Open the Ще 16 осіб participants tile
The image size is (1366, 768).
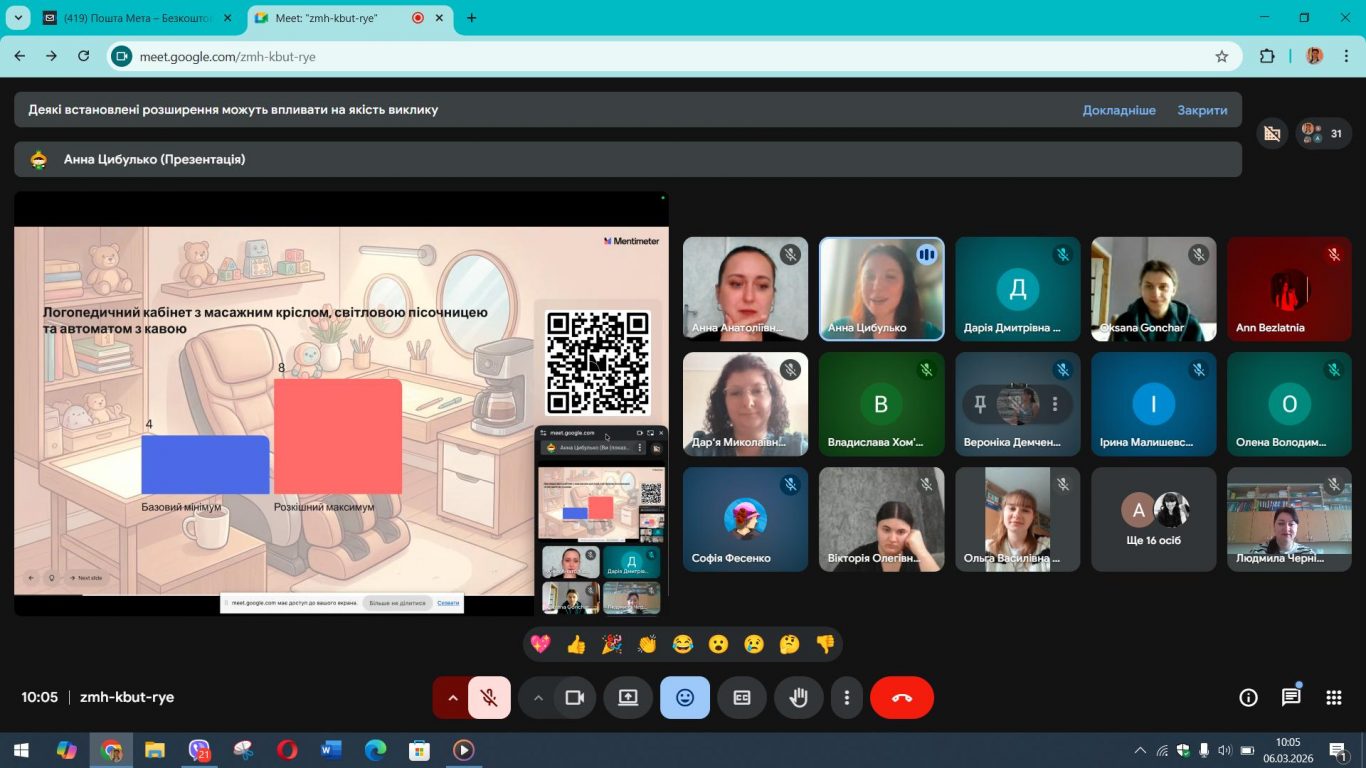[x=1154, y=520]
